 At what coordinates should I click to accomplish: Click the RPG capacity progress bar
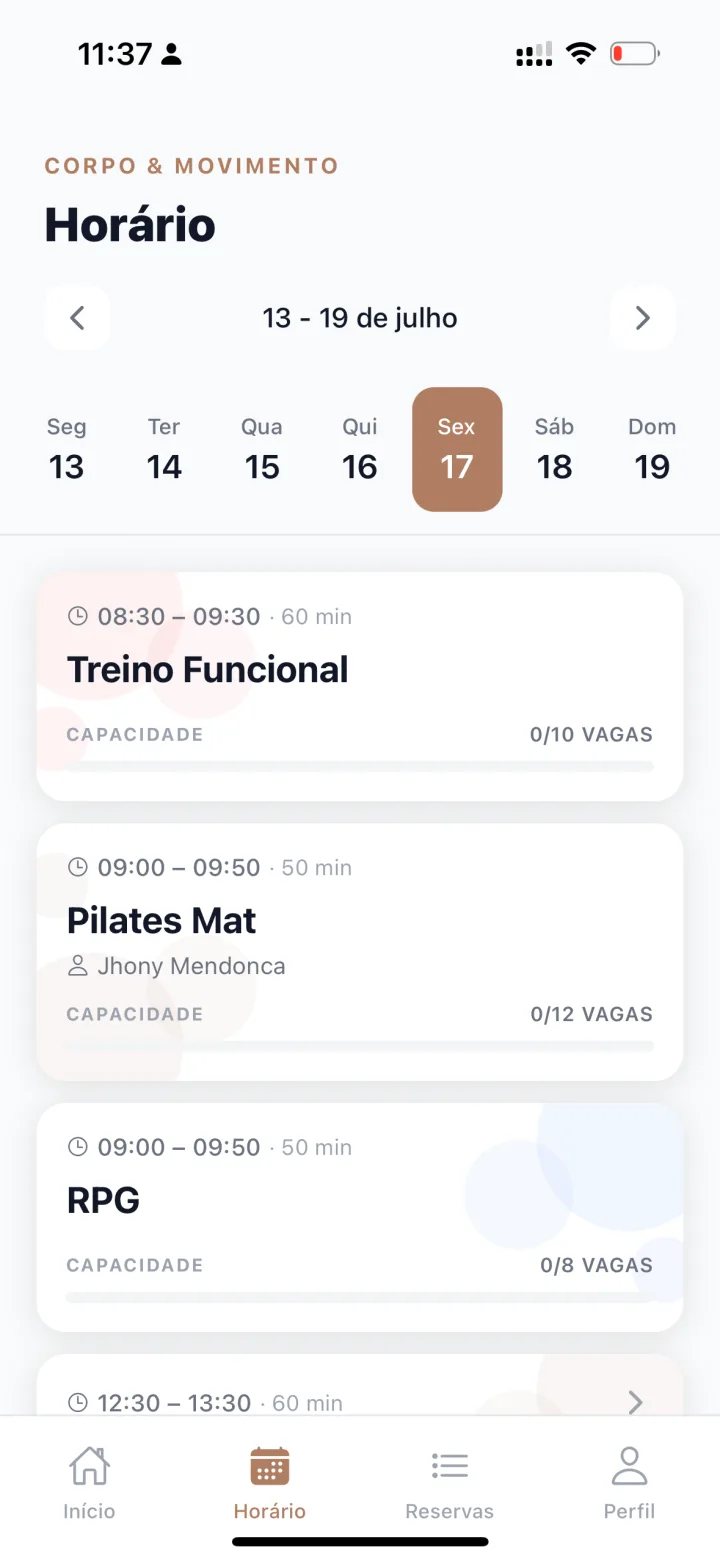pos(360,1297)
